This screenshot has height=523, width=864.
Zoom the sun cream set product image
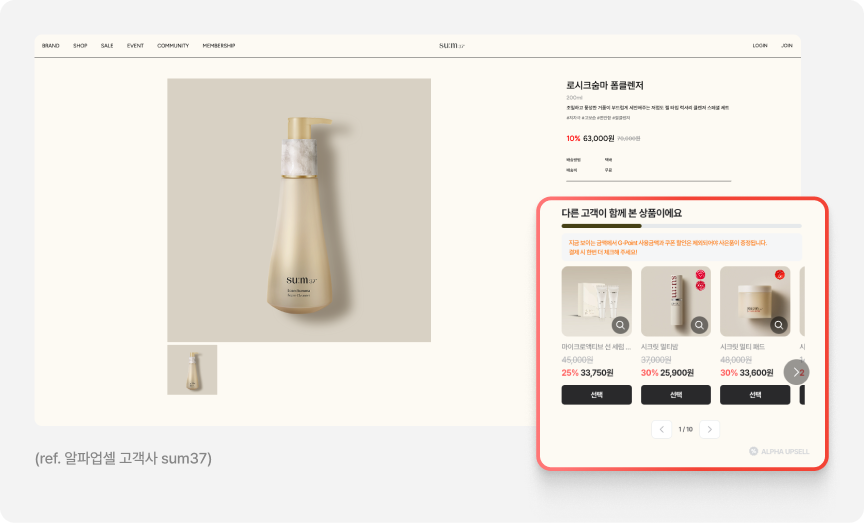pyautogui.click(x=620, y=325)
